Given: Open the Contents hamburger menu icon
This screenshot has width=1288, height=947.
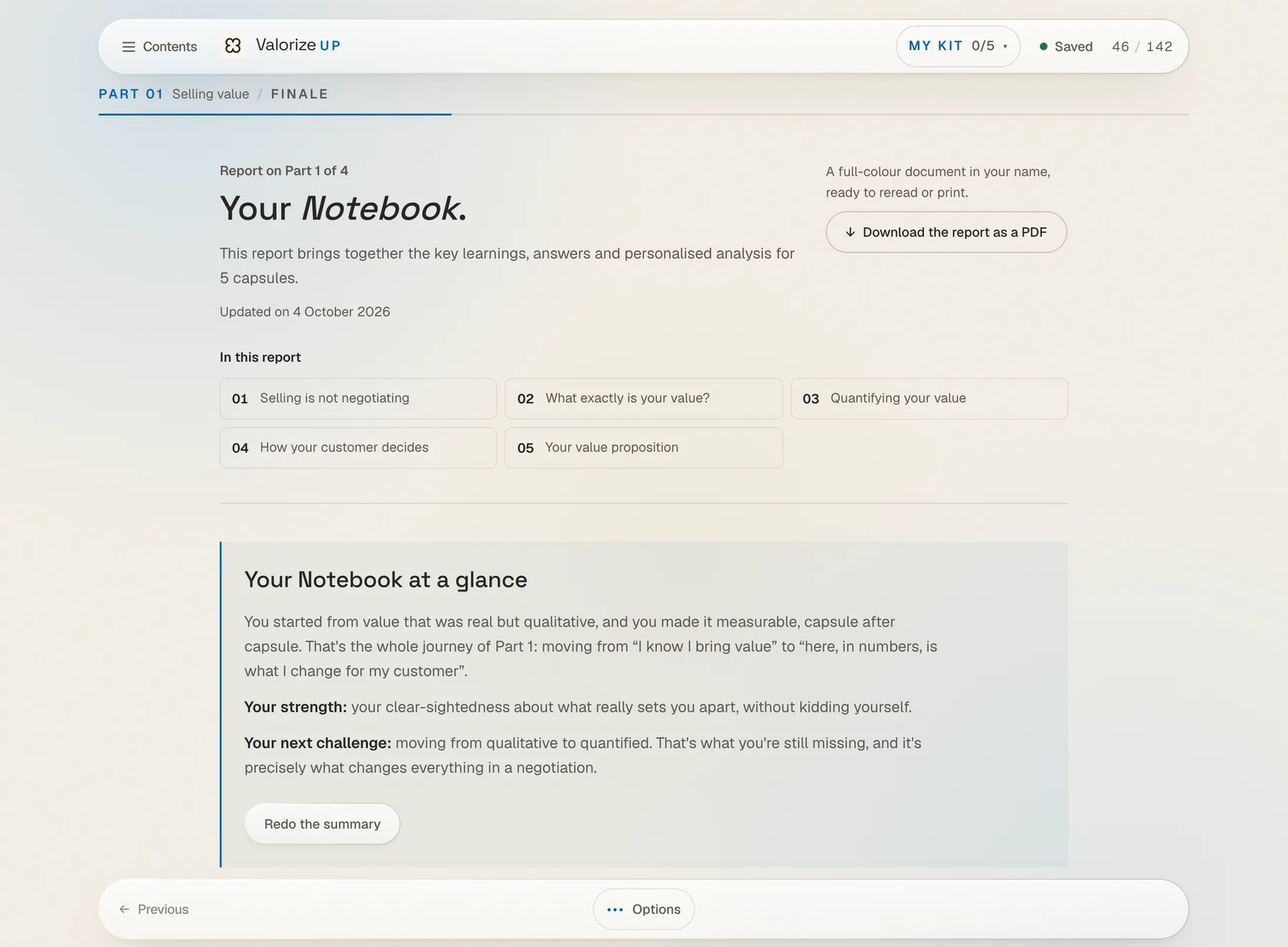Looking at the screenshot, I should 129,46.
